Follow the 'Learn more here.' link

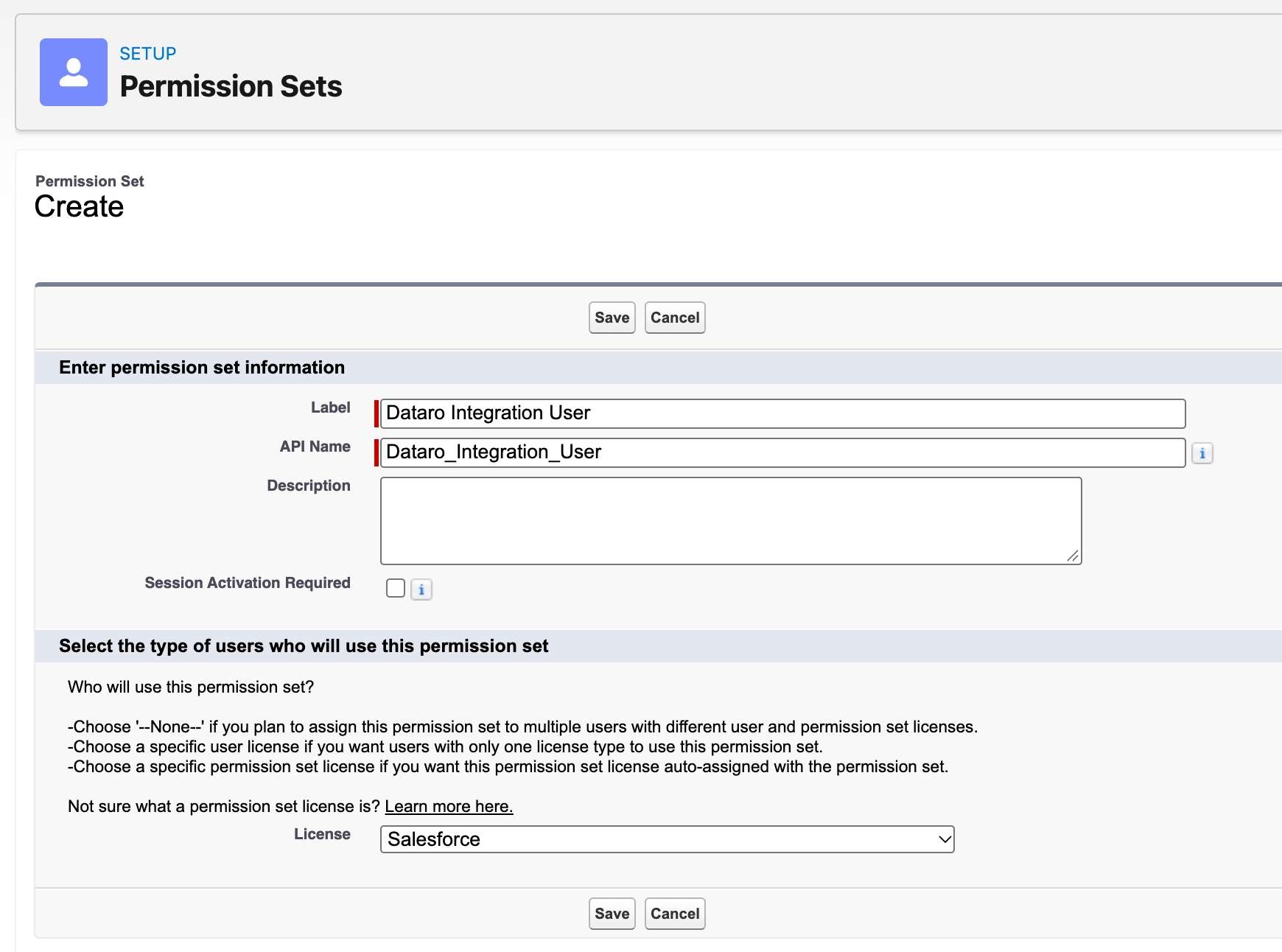click(x=449, y=806)
